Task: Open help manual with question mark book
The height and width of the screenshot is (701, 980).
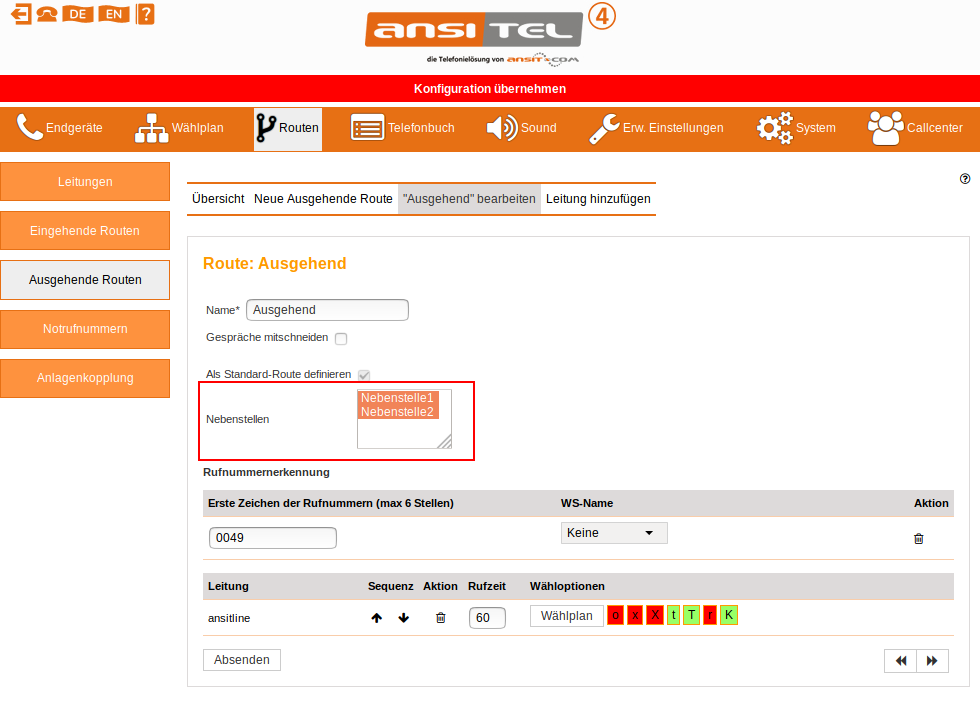Action: 145,14
